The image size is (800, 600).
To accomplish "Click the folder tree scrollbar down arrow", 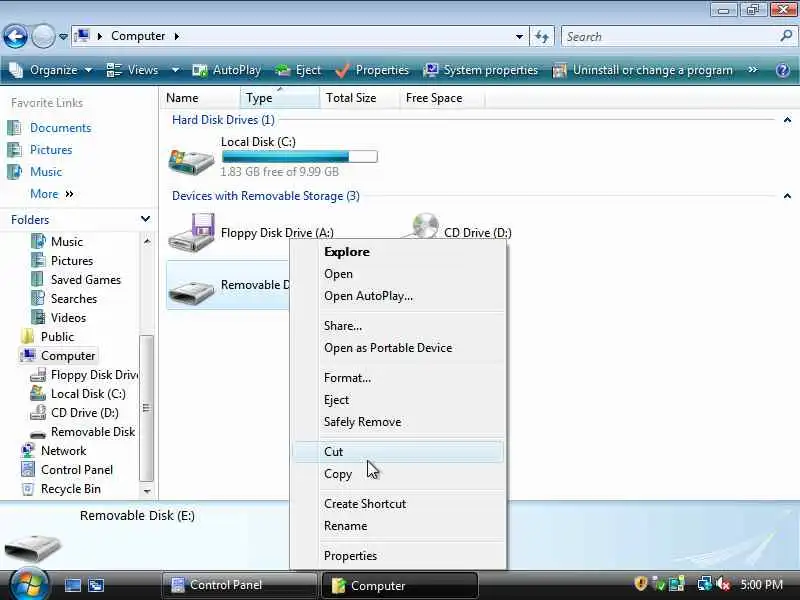I will (x=146, y=491).
